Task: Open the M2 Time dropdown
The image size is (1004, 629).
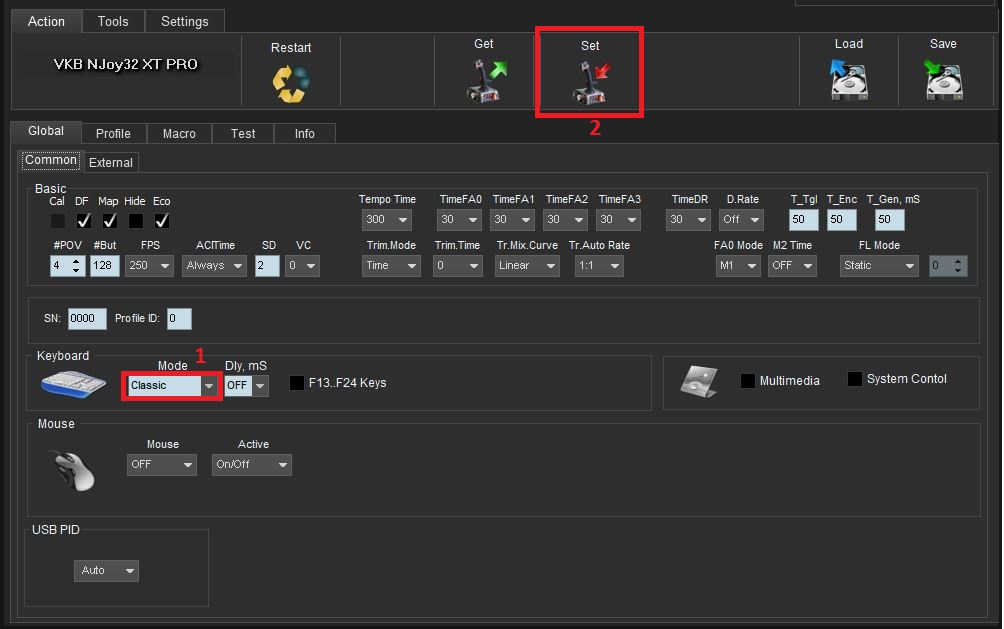Action: pyautogui.click(x=793, y=266)
